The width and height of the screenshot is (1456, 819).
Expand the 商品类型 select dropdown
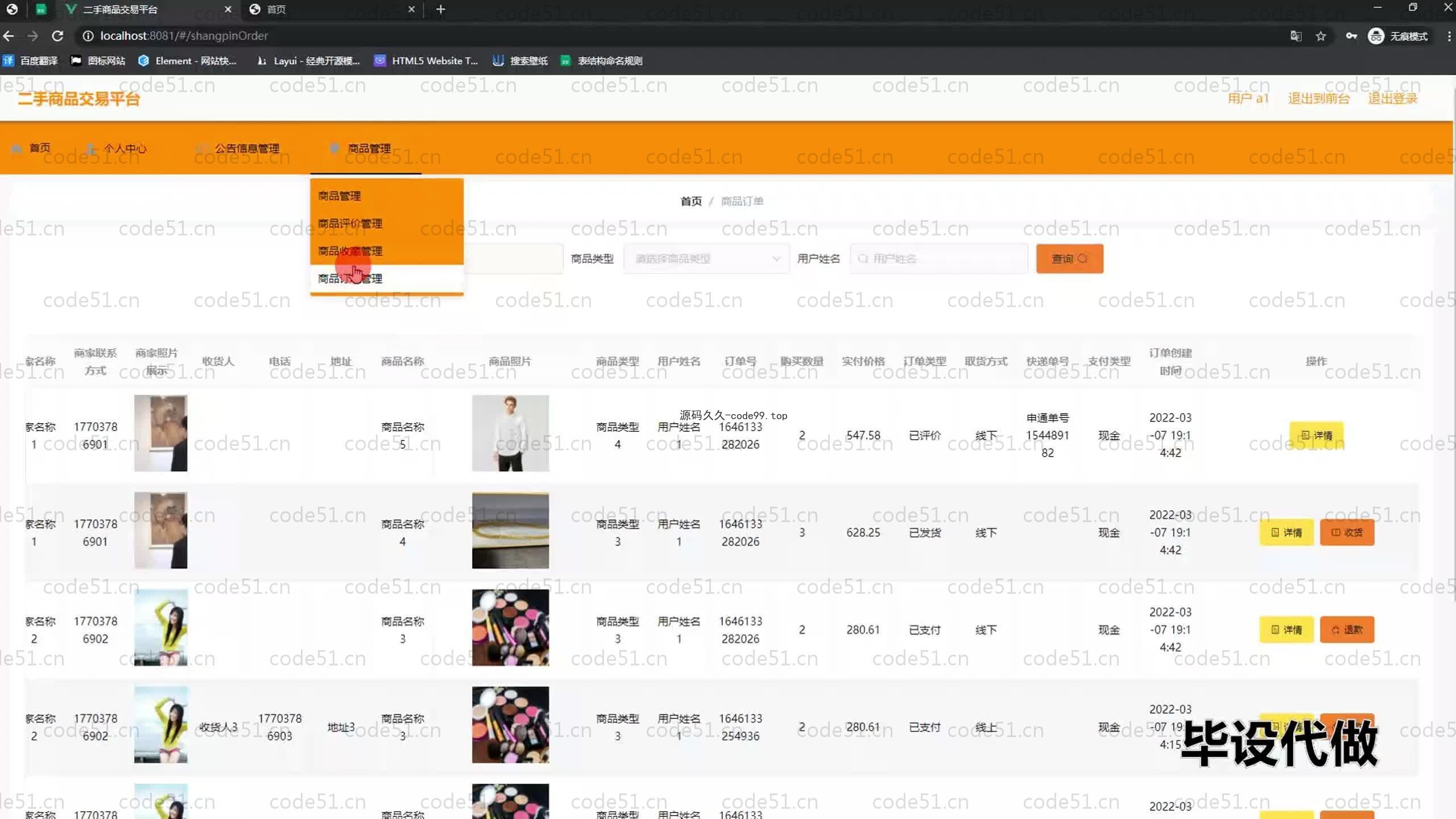tap(706, 259)
